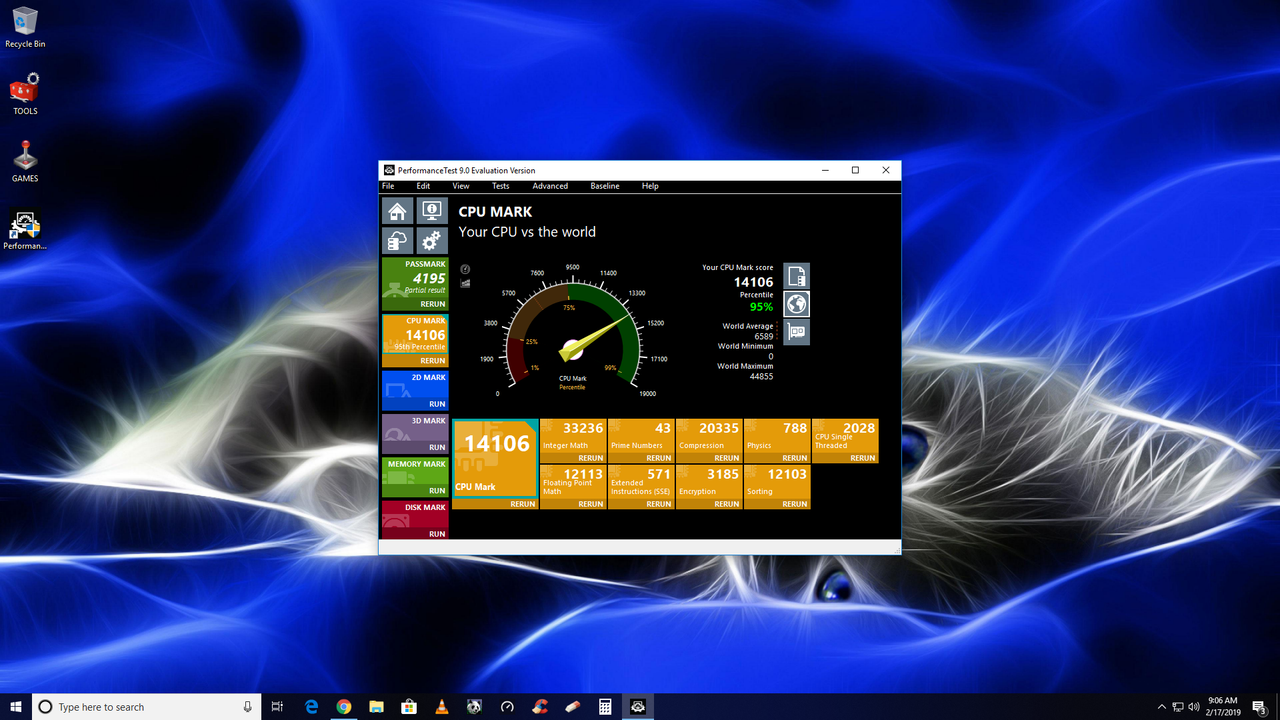
Task: Click the speedometer icon on the taskbar
Action: pos(507,707)
